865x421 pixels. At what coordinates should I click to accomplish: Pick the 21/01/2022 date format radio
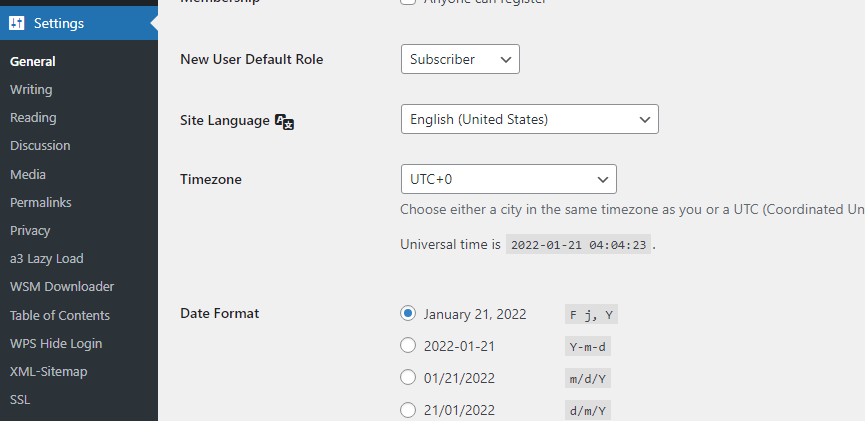[x=408, y=410]
